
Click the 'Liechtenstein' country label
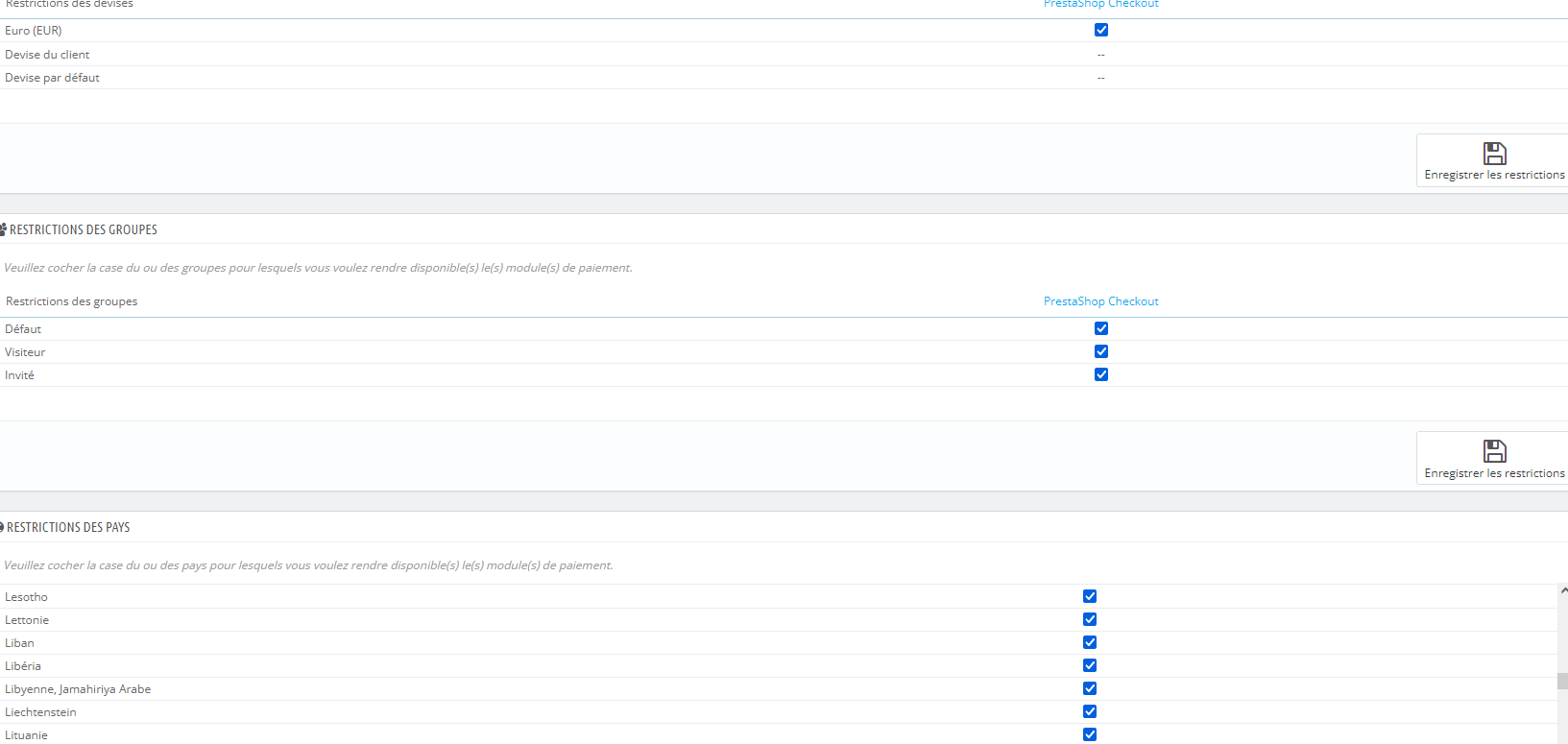point(40,712)
